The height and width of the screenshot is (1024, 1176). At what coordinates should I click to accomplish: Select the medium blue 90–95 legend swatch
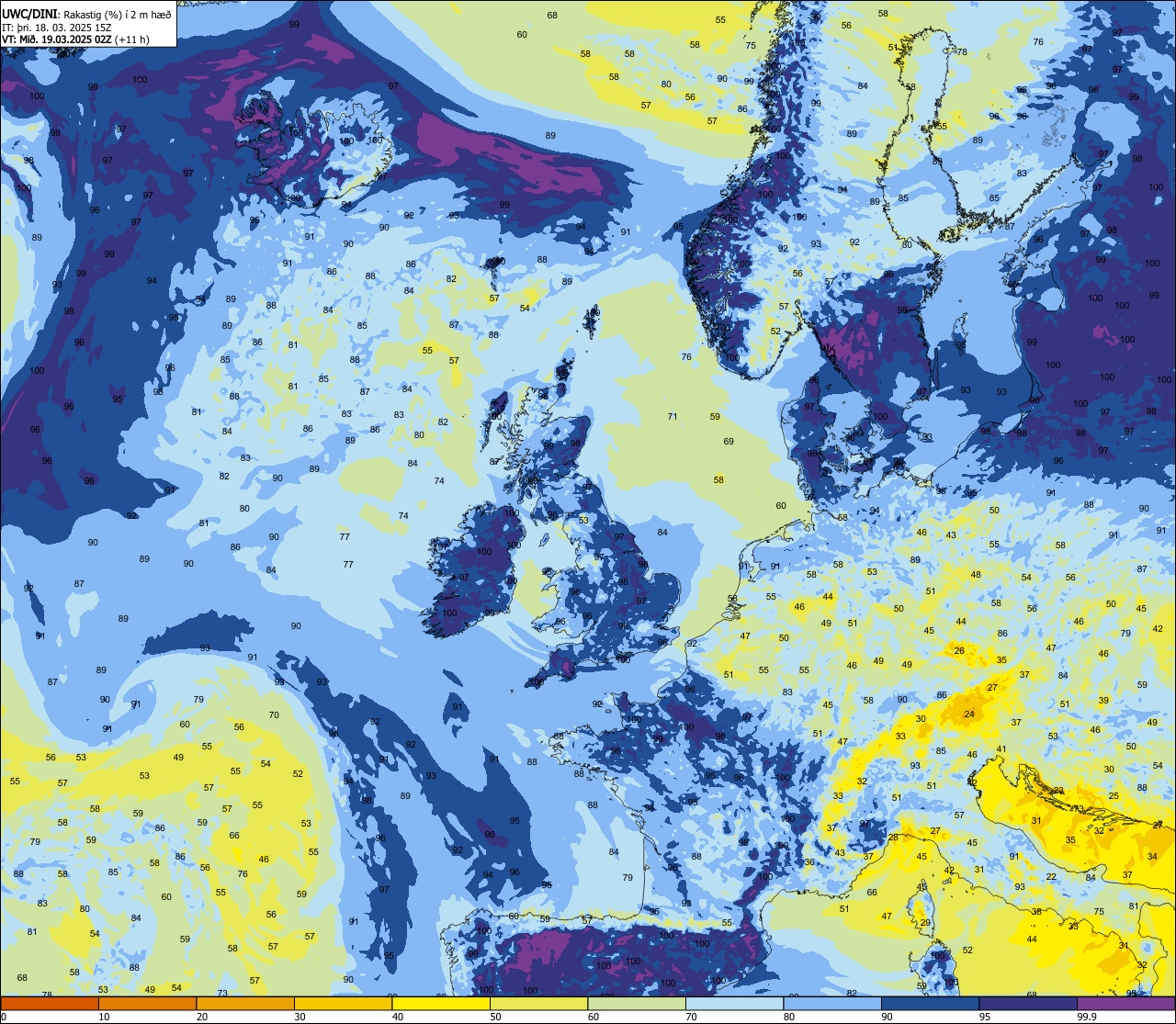[930, 1004]
